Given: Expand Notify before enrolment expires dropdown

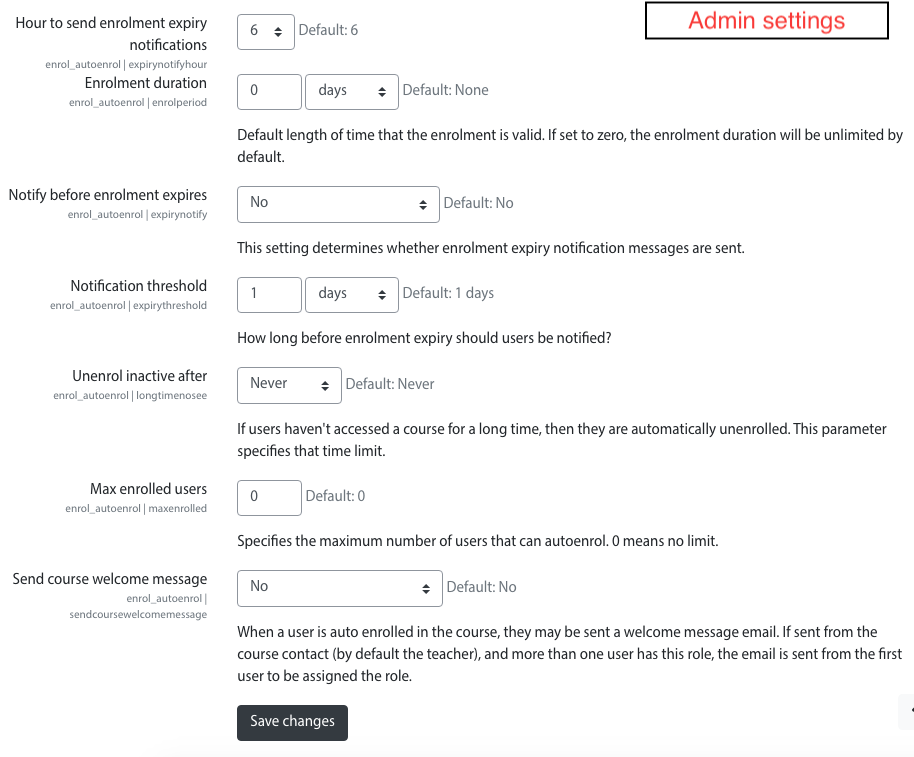Looking at the screenshot, I should point(338,204).
